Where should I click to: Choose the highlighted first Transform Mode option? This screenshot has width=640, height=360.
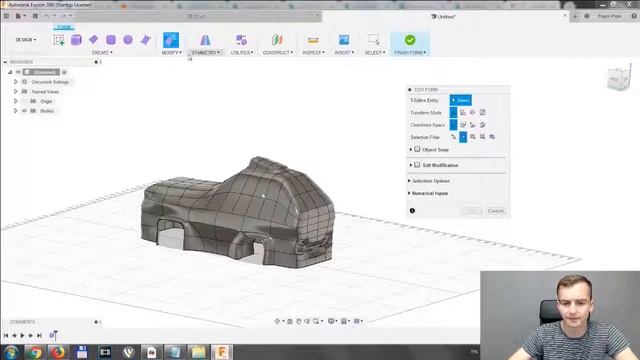[x=453, y=112]
